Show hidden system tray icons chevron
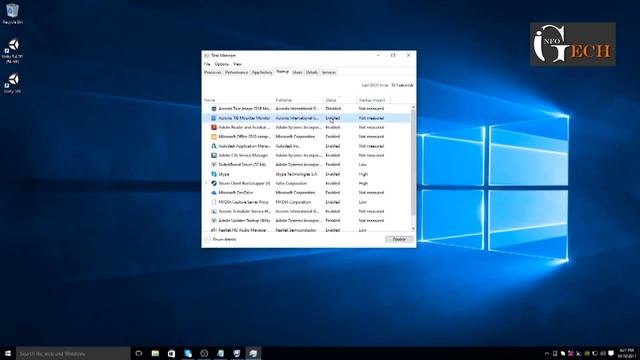Viewport: 640px width, 360px height. [547, 353]
